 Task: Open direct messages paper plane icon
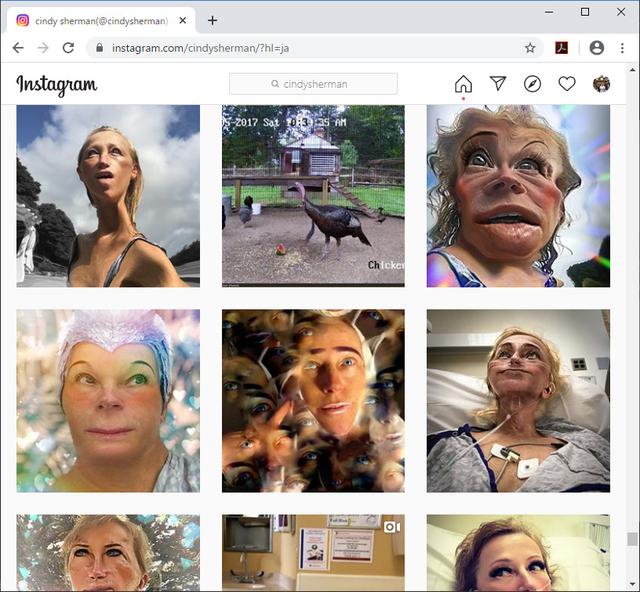[x=498, y=84]
